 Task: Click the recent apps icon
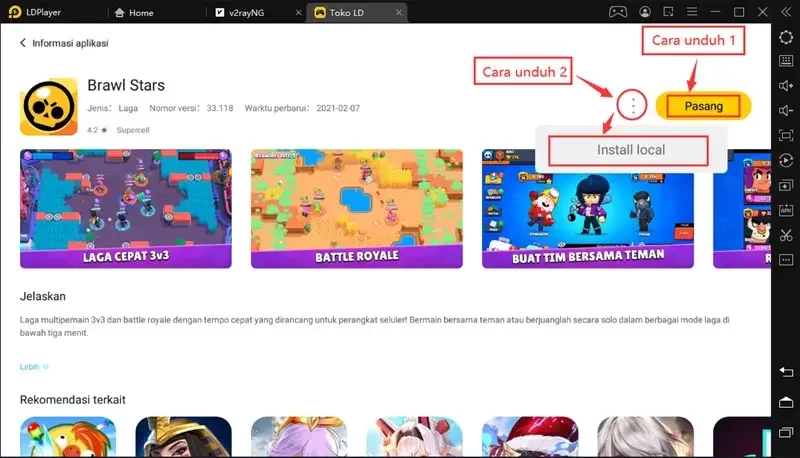[x=786, y=433]
